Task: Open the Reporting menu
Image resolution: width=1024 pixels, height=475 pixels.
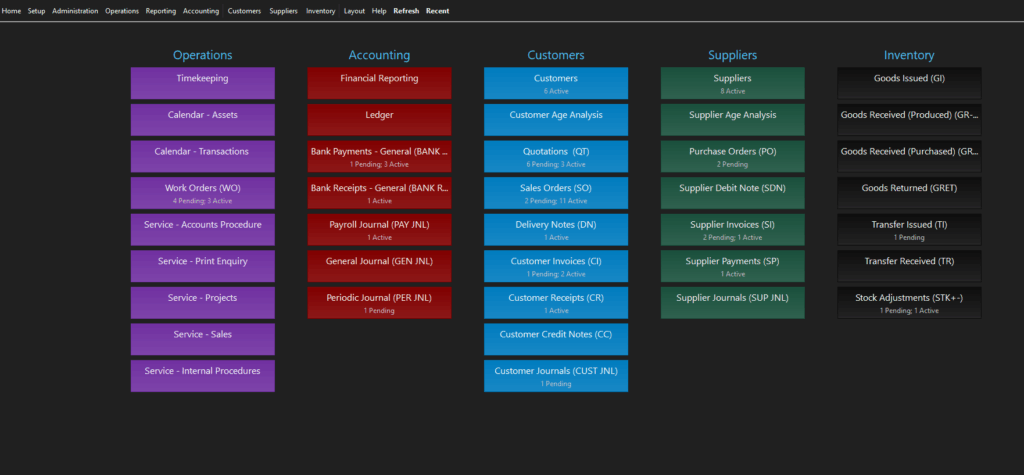Action: pos(160,11)
